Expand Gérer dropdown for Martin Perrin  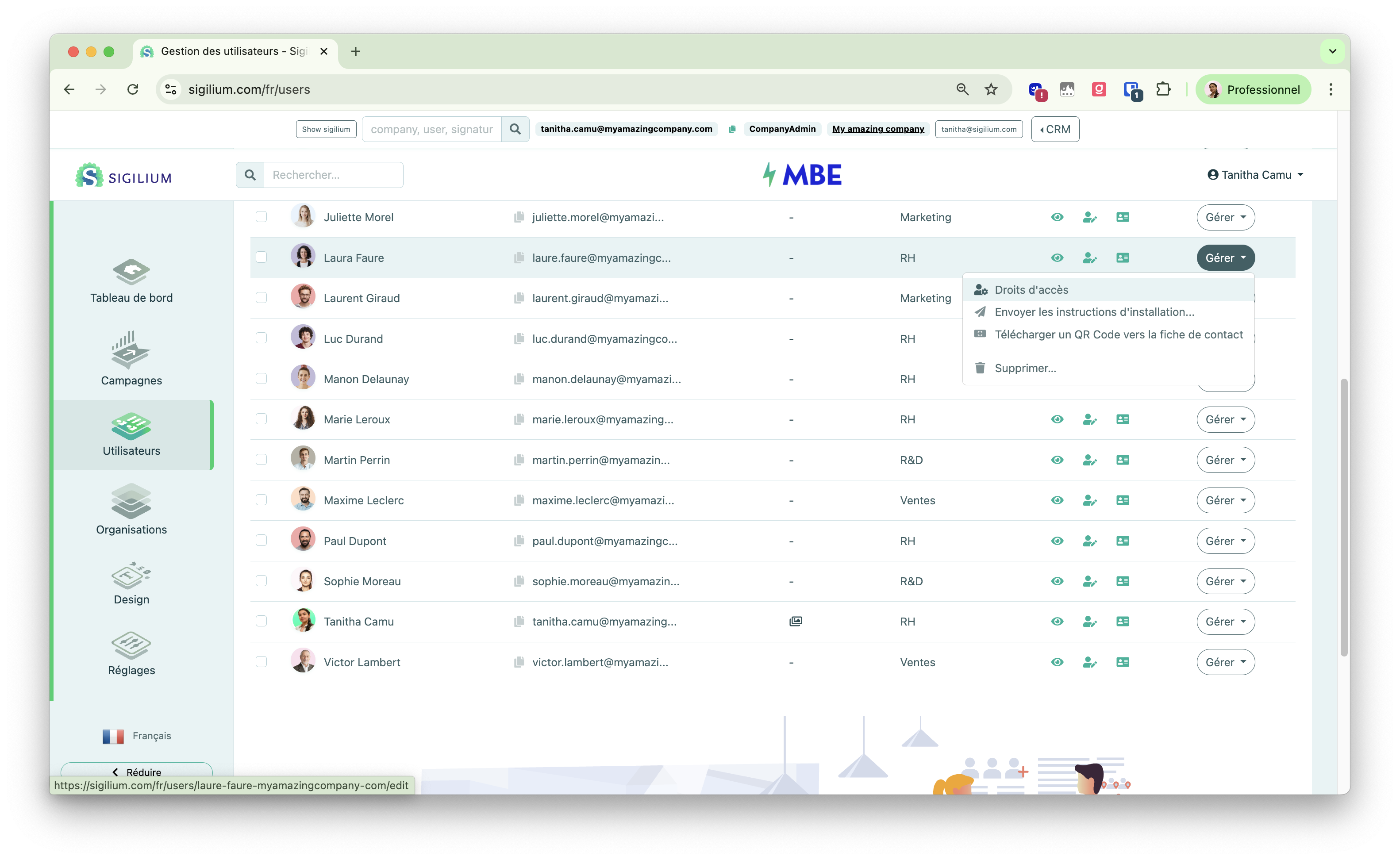click(1225, 460)
